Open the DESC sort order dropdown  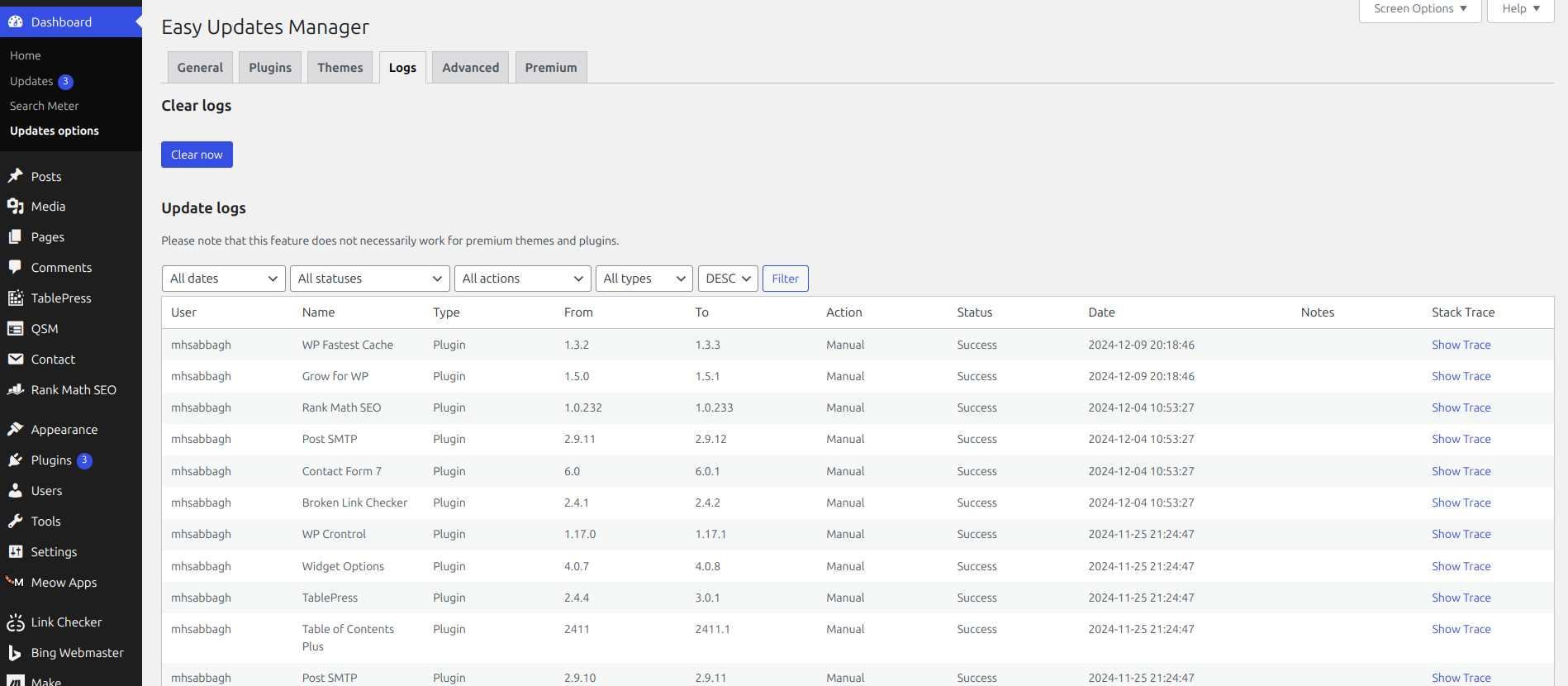(x=728, y=279)
